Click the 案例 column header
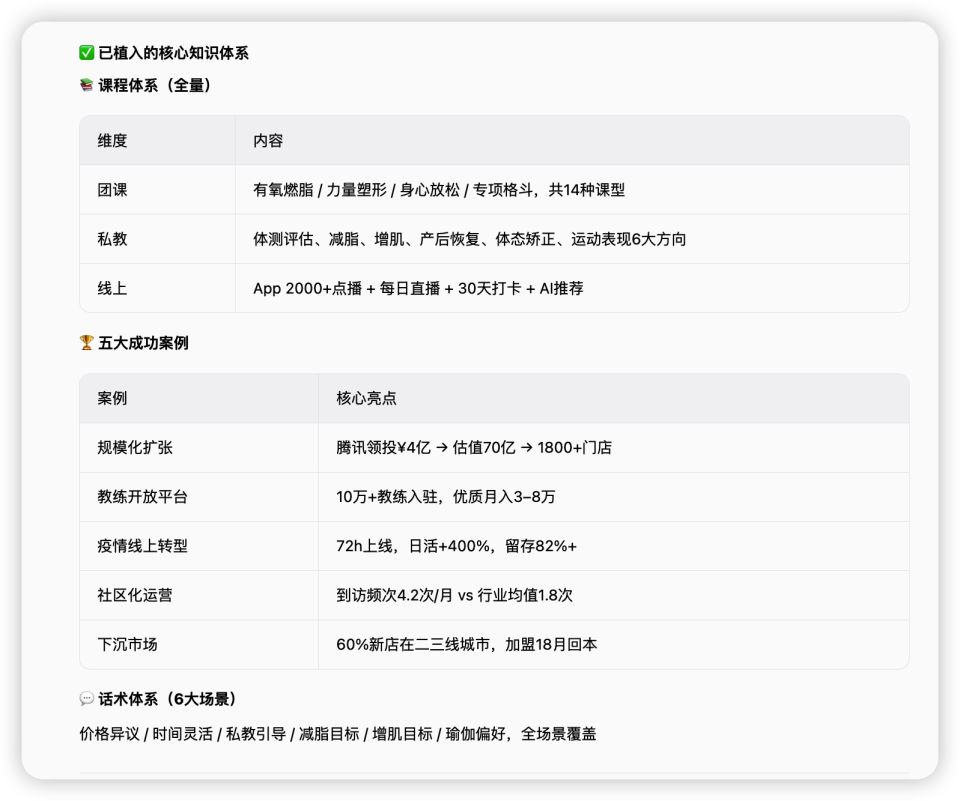960x801 pixels. [x=199, y=399]
